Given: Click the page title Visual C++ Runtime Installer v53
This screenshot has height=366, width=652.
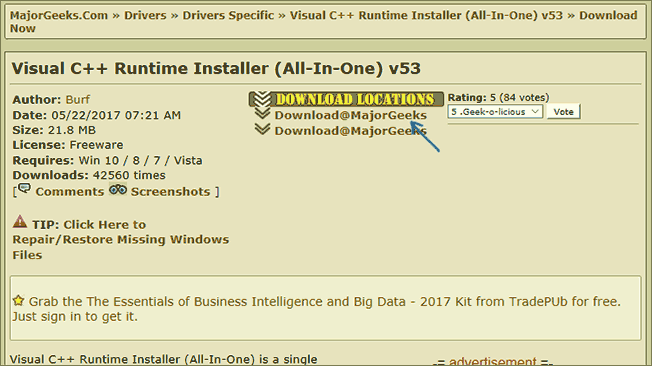Looking at the screenshot, I should (x=216, y=68).
